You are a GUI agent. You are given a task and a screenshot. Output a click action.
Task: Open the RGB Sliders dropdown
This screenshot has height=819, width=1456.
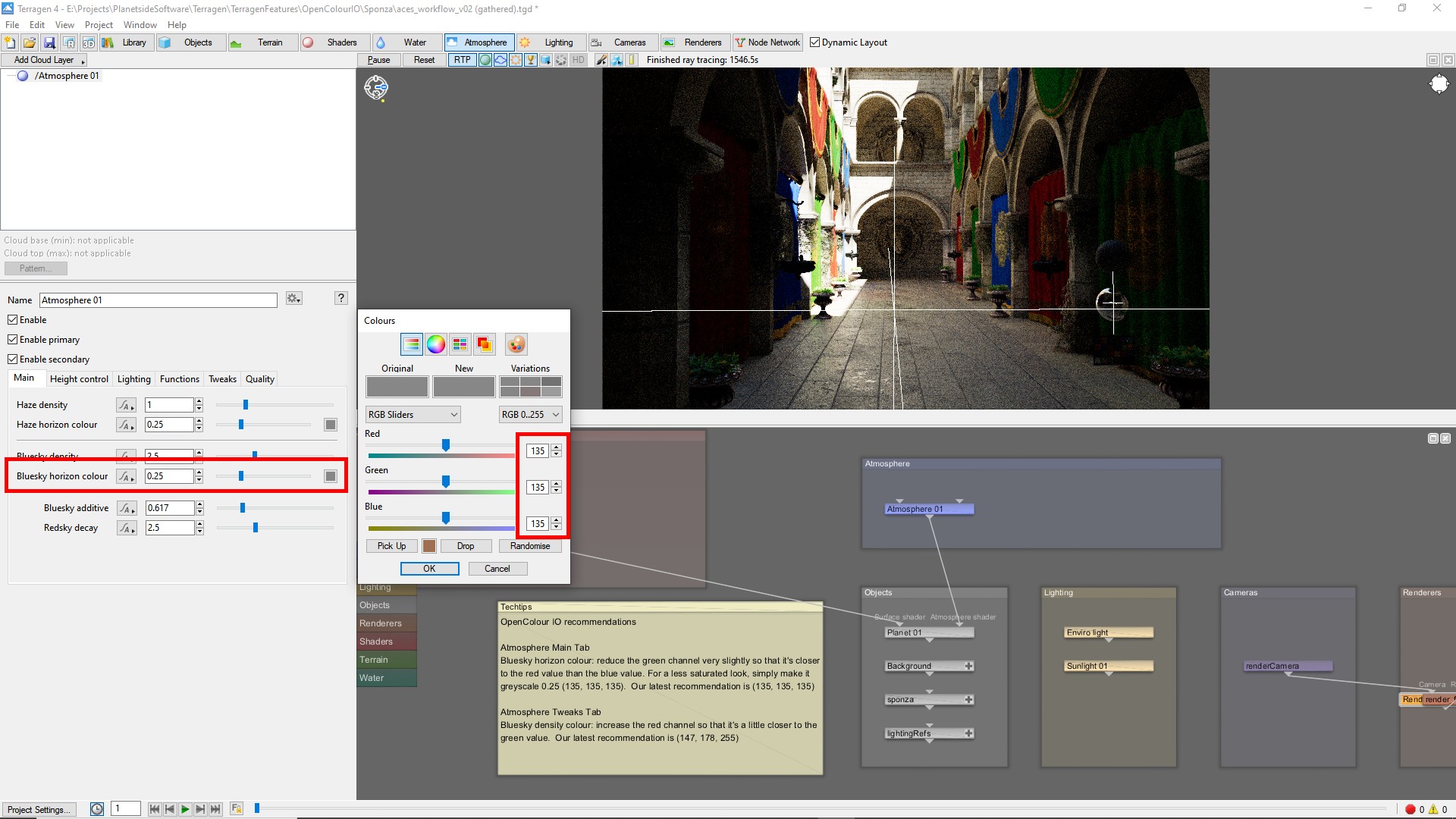(x=413, y=415)
